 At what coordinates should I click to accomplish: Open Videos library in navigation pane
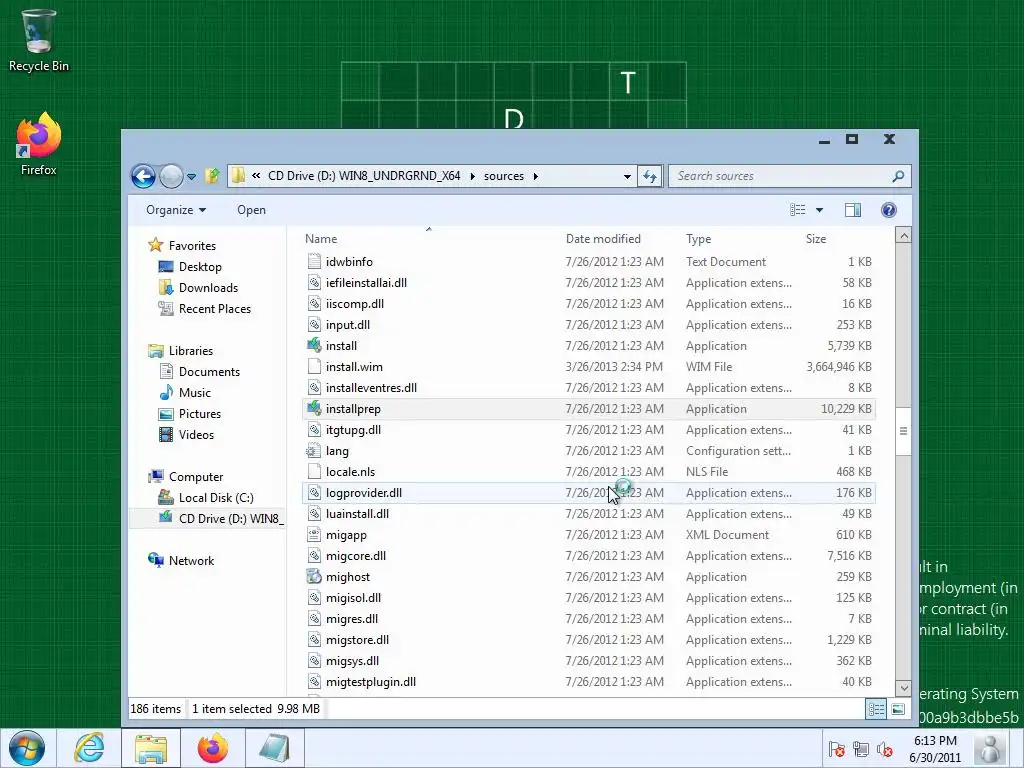coord(196,434)
